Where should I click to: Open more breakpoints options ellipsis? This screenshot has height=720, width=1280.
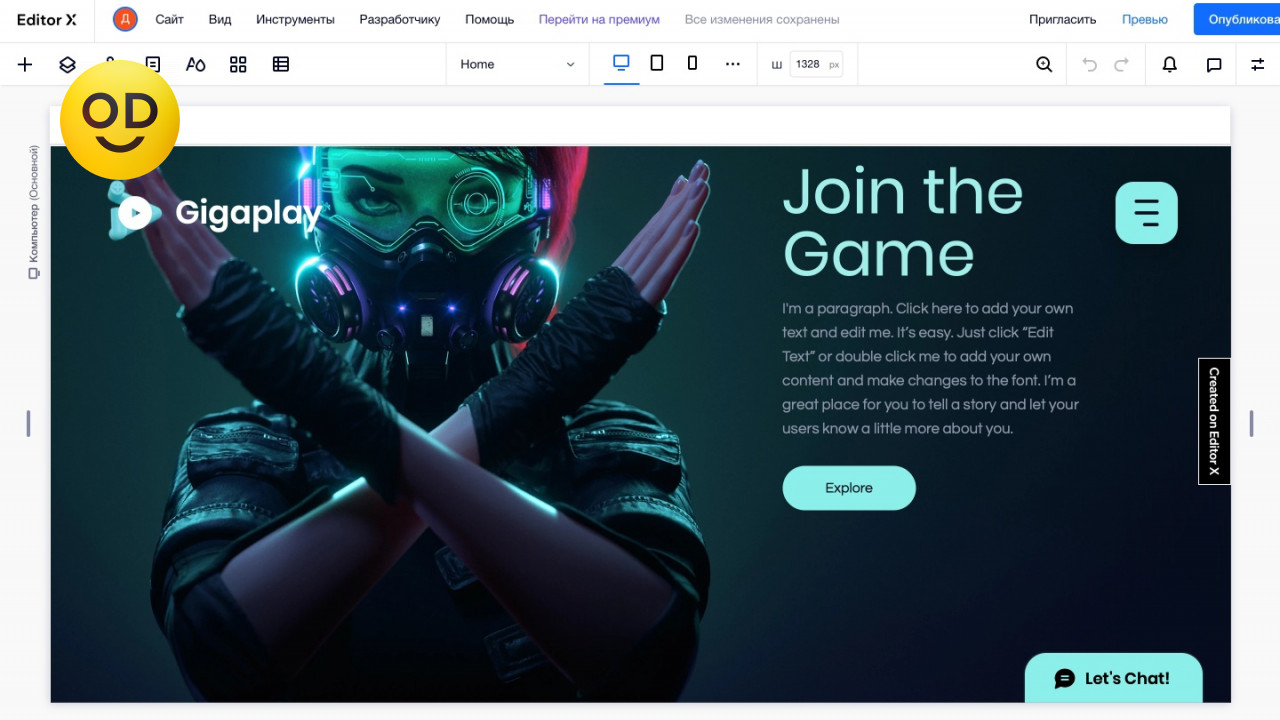click(x=733, y=64)
